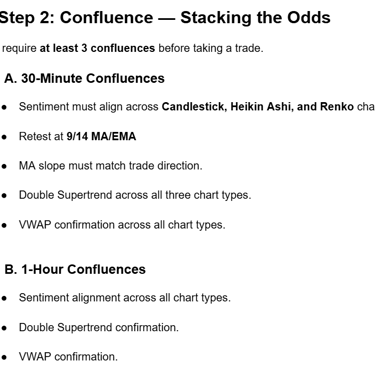Click 'Stacking the Odds' in heading
375x366 pixels.
(x=255, y=17)
